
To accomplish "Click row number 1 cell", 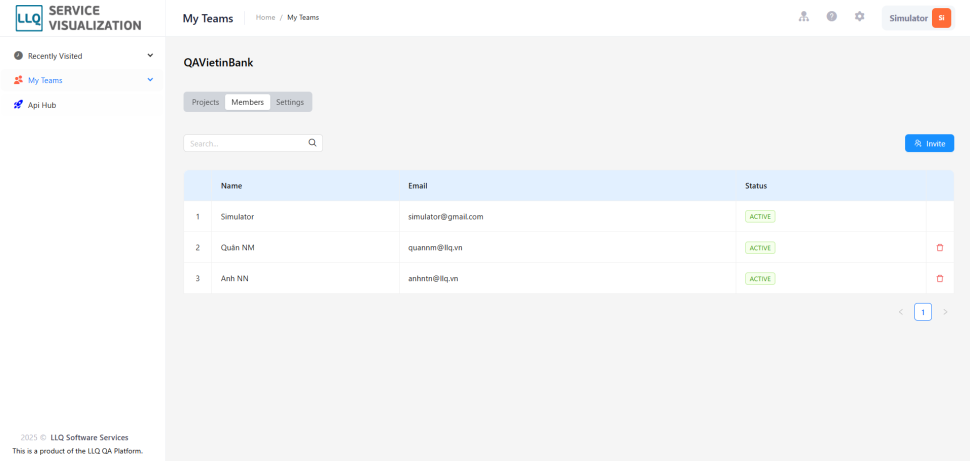I will (x=198, y=217).
